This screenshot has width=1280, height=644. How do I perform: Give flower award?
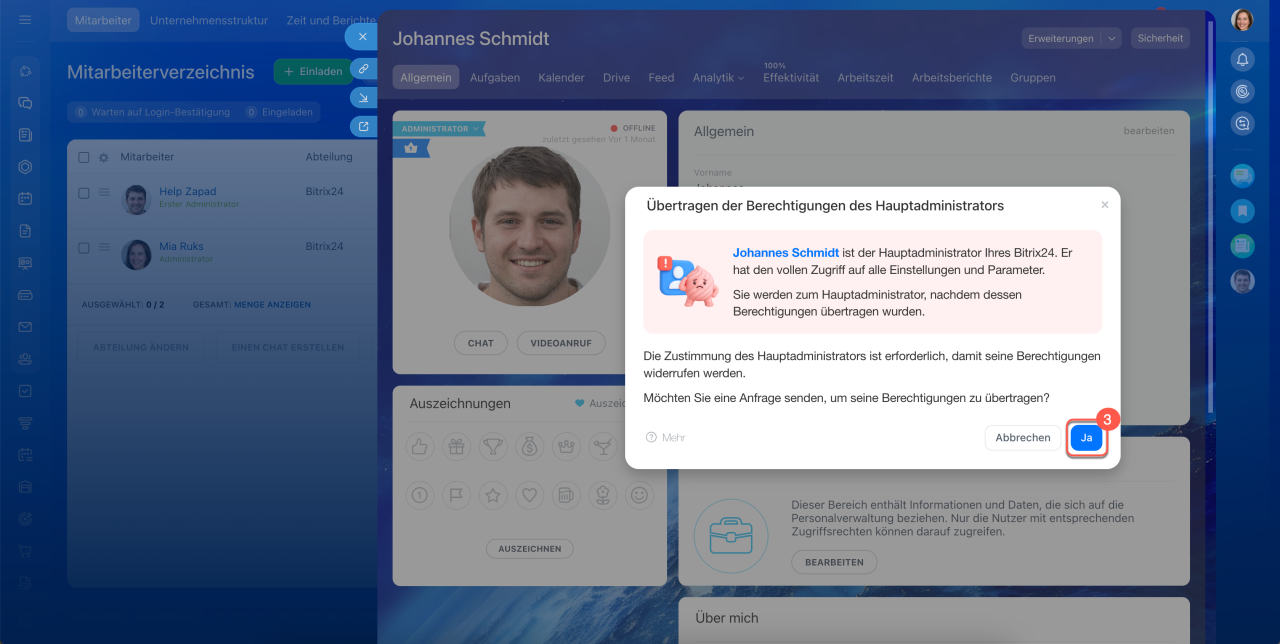coord(602,494)
